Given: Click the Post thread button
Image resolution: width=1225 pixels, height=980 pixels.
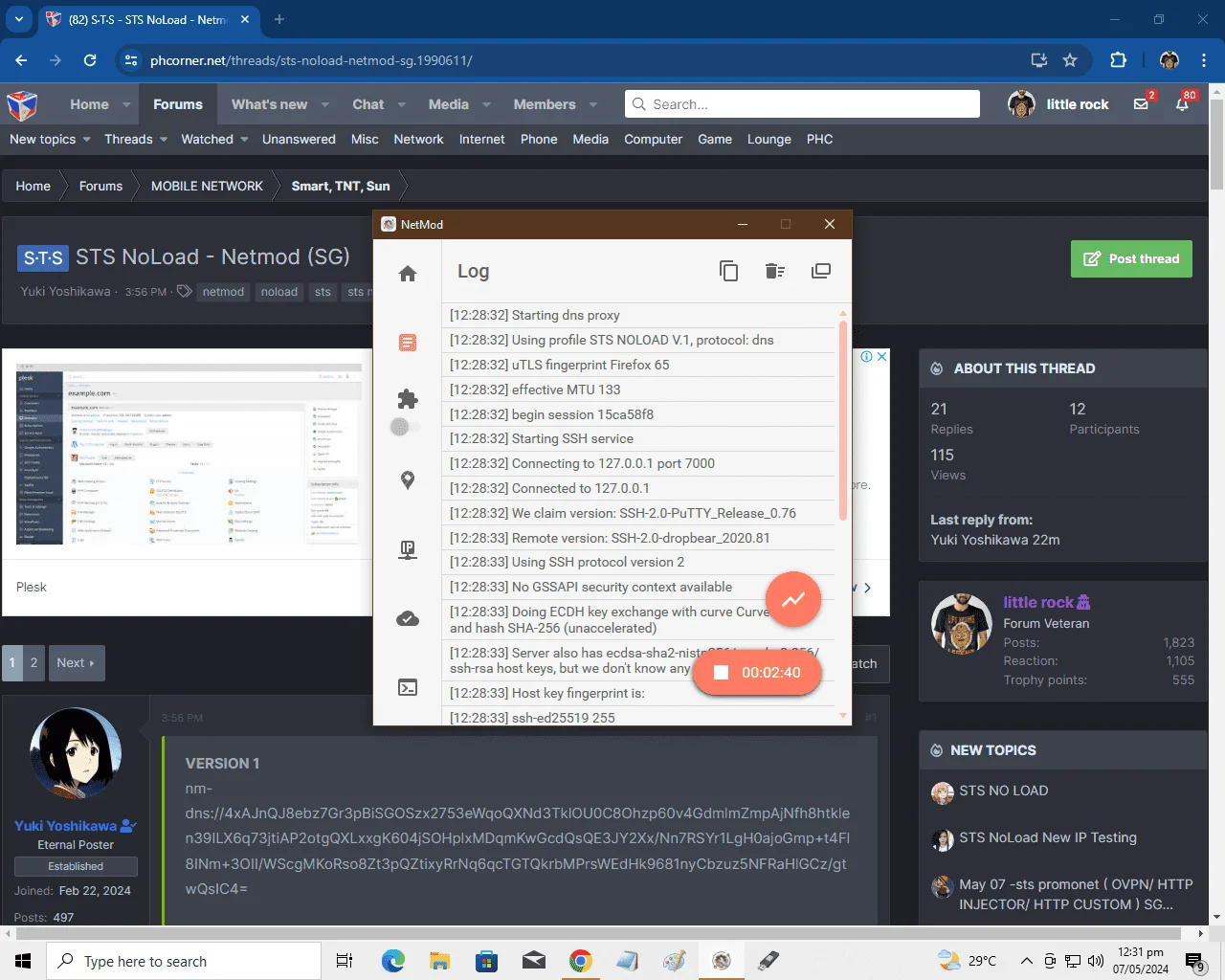Looking at the screenshot, I should pyautogui.click(x=1131, y=258).
